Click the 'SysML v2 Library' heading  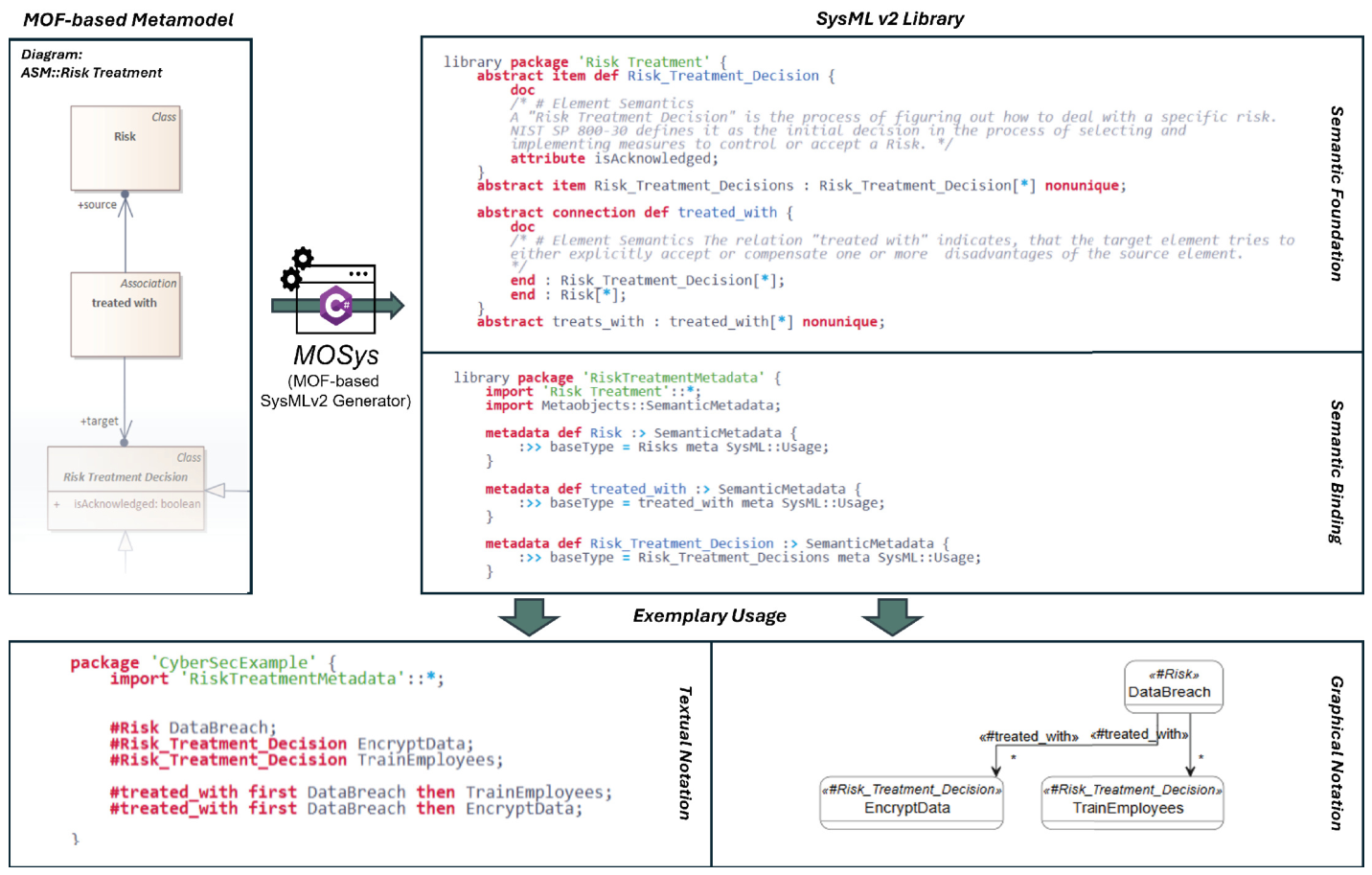point(890,19)
